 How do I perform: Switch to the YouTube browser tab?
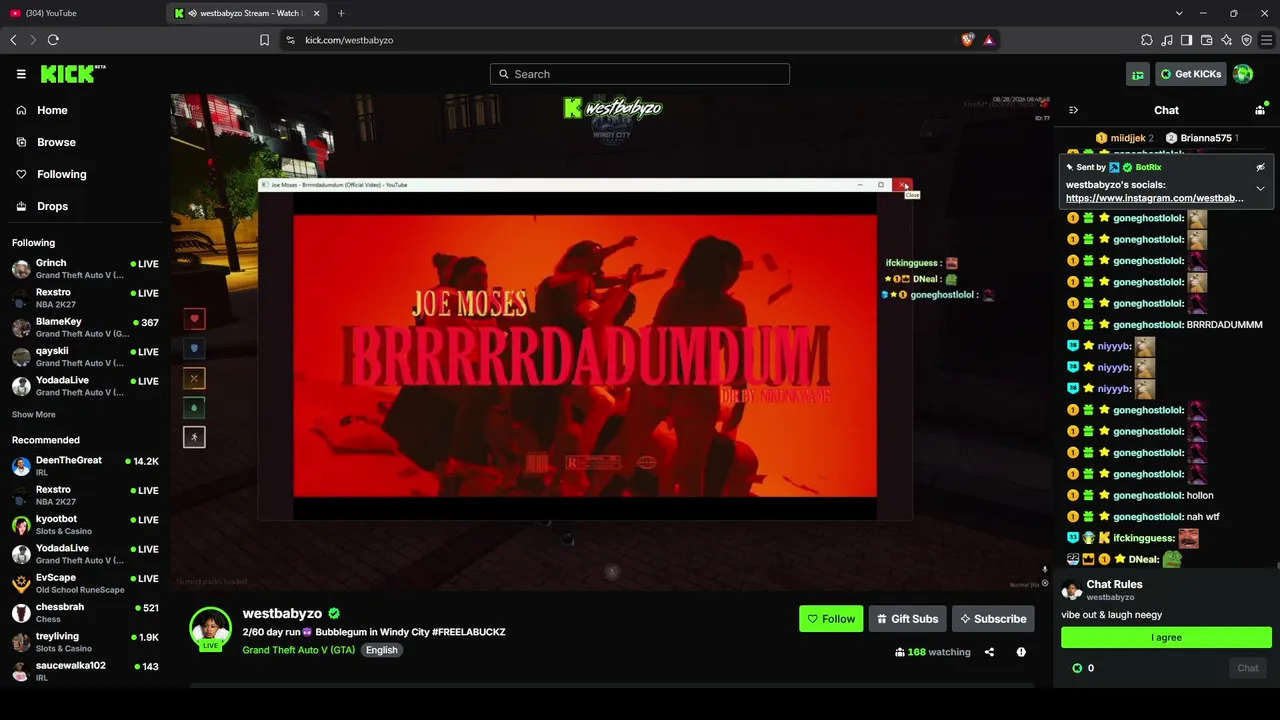(x=83, y=13)
